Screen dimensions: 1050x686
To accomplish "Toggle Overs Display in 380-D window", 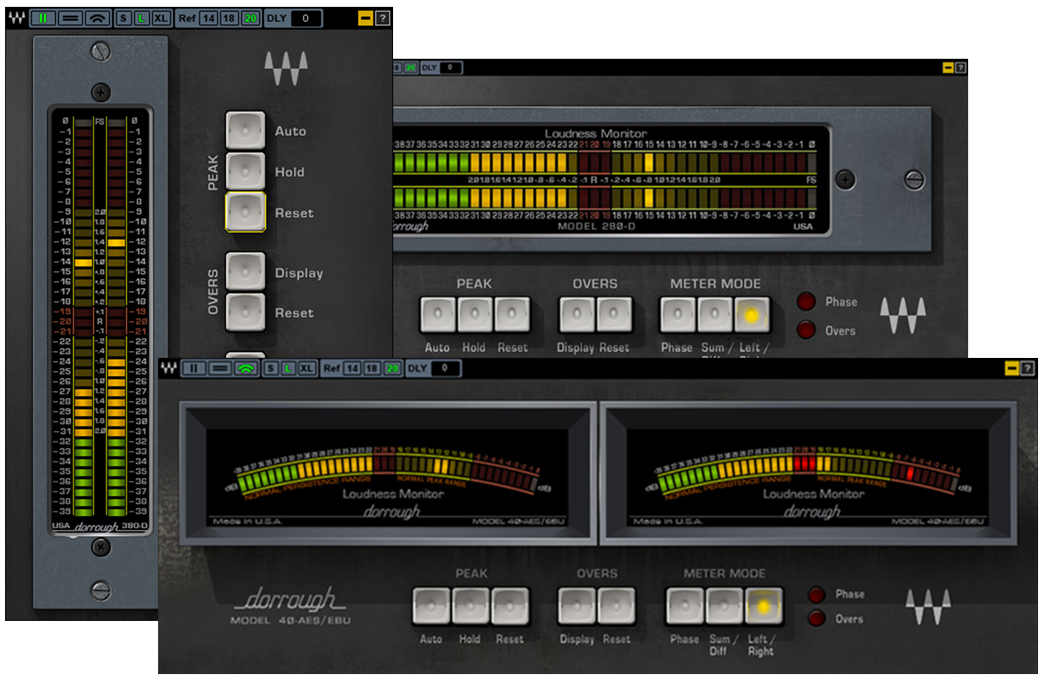I will pos(245,271).
